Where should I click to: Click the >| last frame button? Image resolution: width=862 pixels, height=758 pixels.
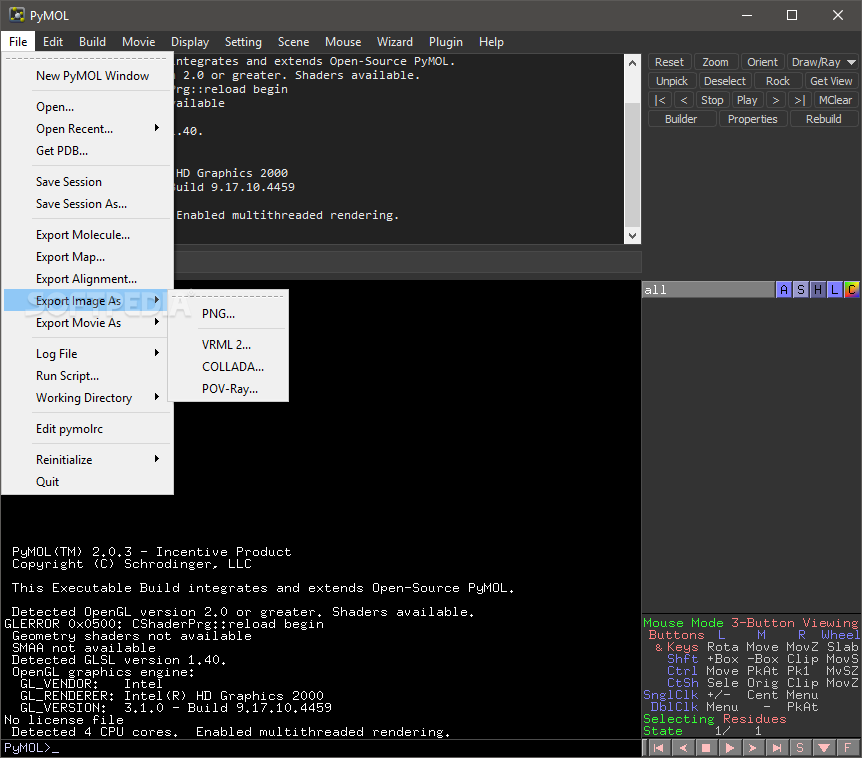800,100
